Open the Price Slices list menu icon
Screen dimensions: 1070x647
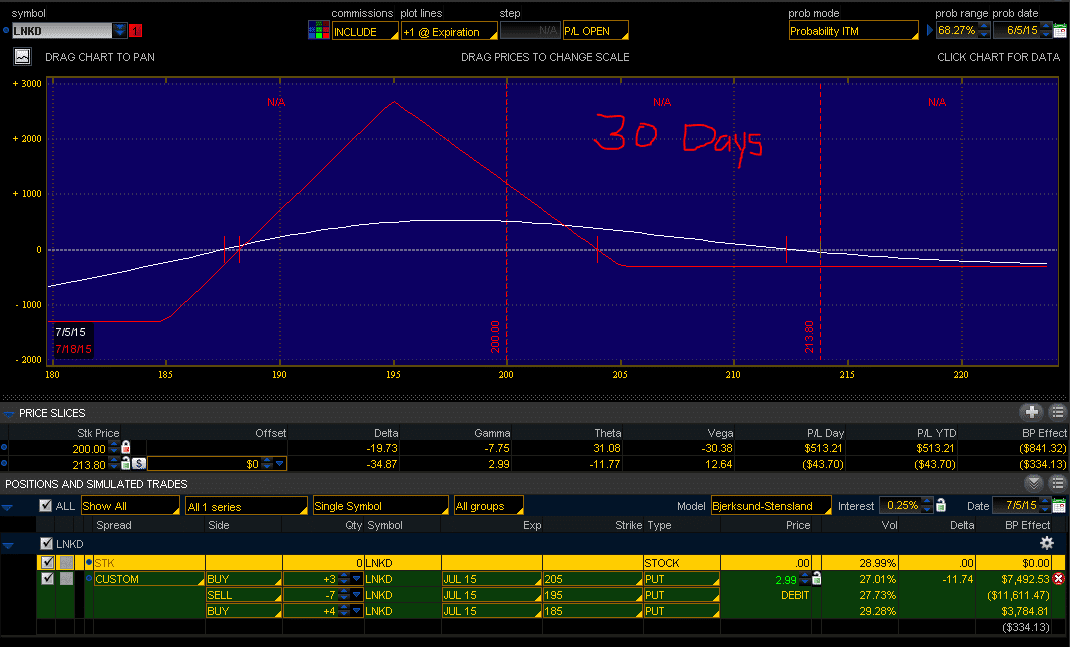[1058, 412]
